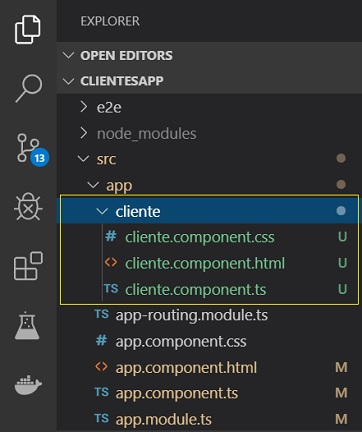Expand the e2e folder
This screenshot has height=432, width=362.
pyautogui.click(x=84, y=107)
